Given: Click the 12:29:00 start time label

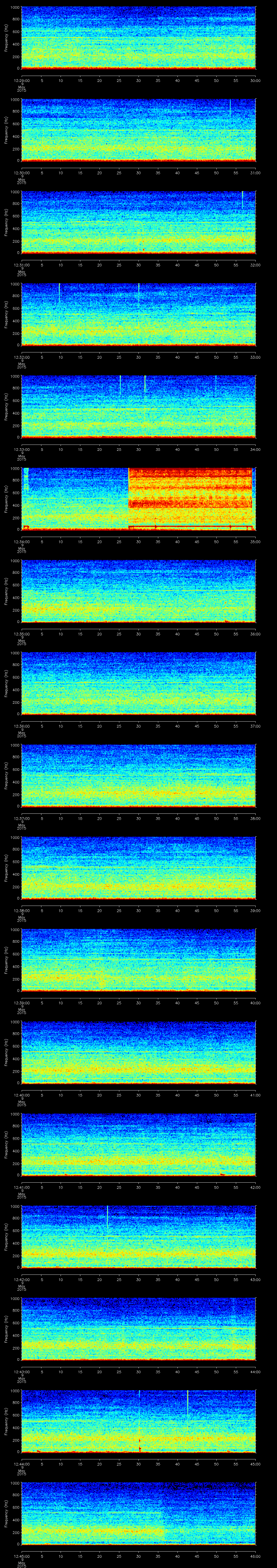Looking at the screenshot, I should tap(21, 80).
